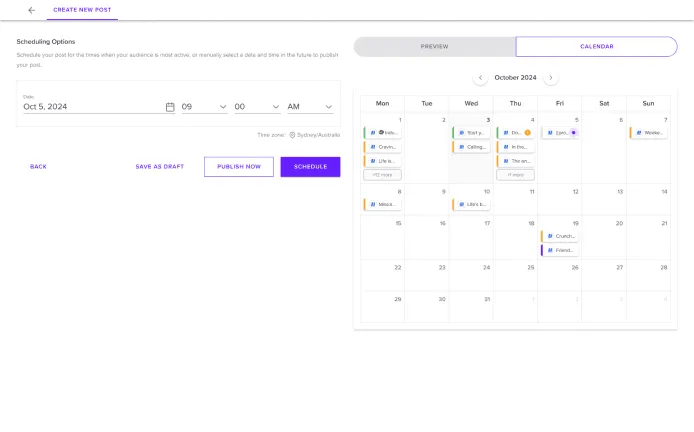Open the "Weeke..." post on Oct 7
Viewport: 694px width, 432px height.
[x=648, y=132]
